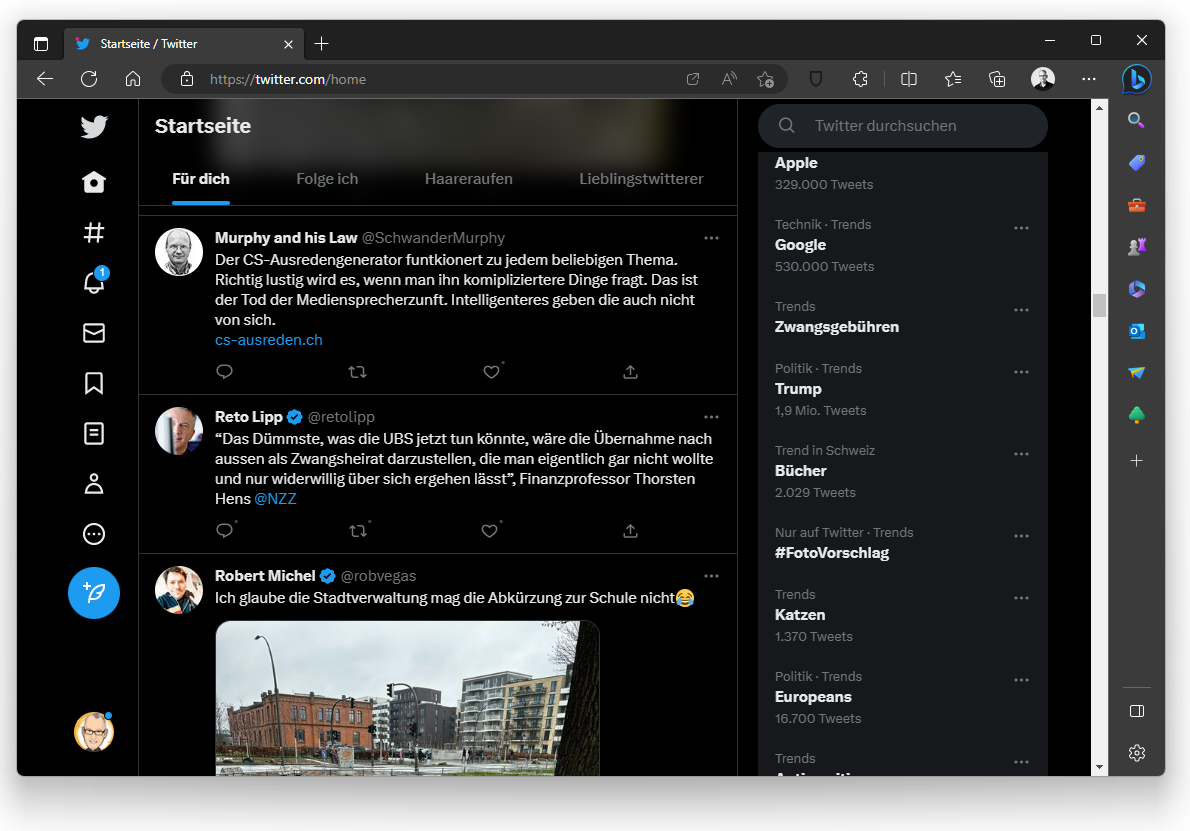Open Profile person icon in sidebar
The height and width of the screenshot is (831, 1190).
[x=94, y=484]
